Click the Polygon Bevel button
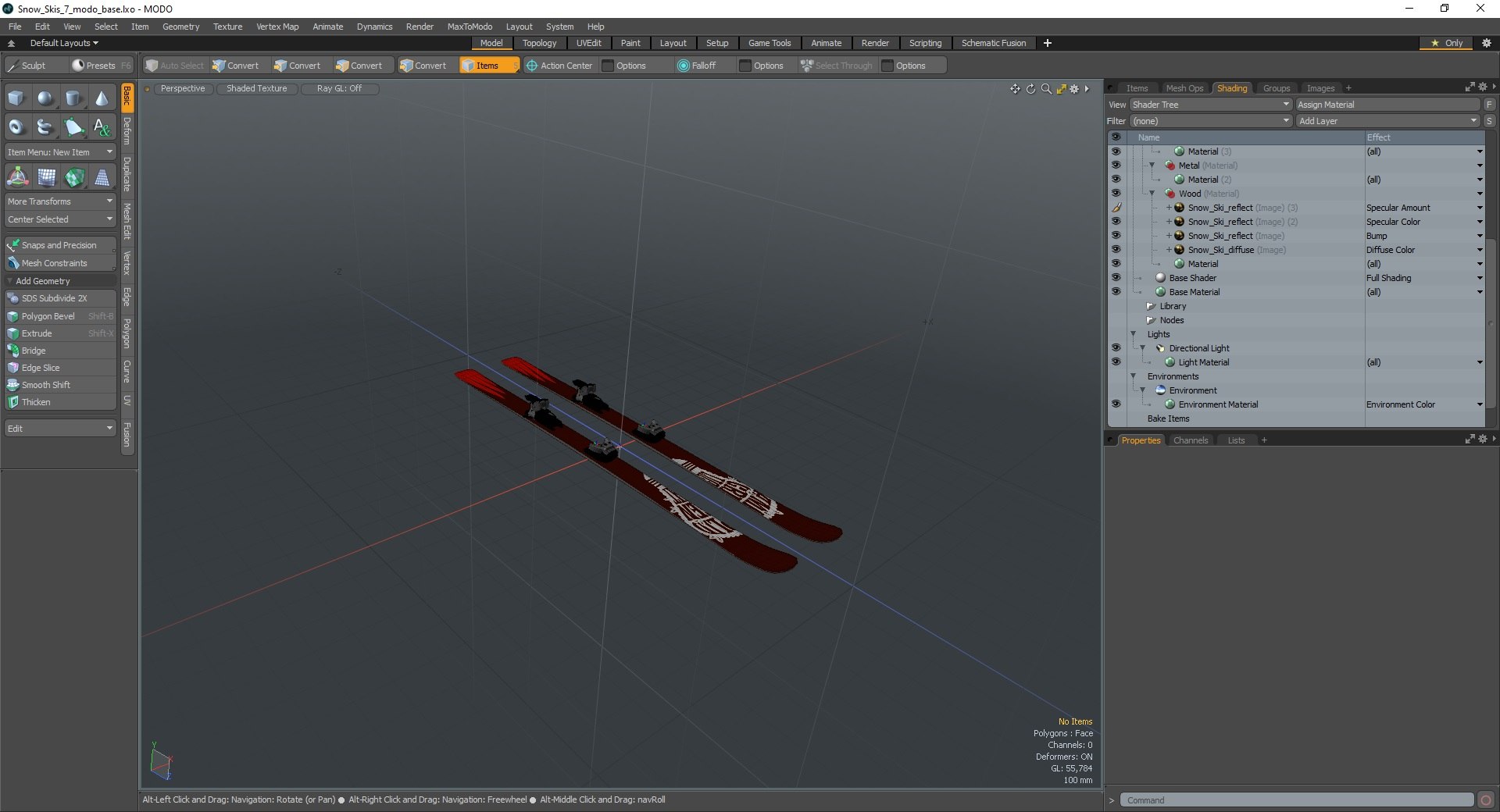 pyautogui.click(x=60, y=316)
